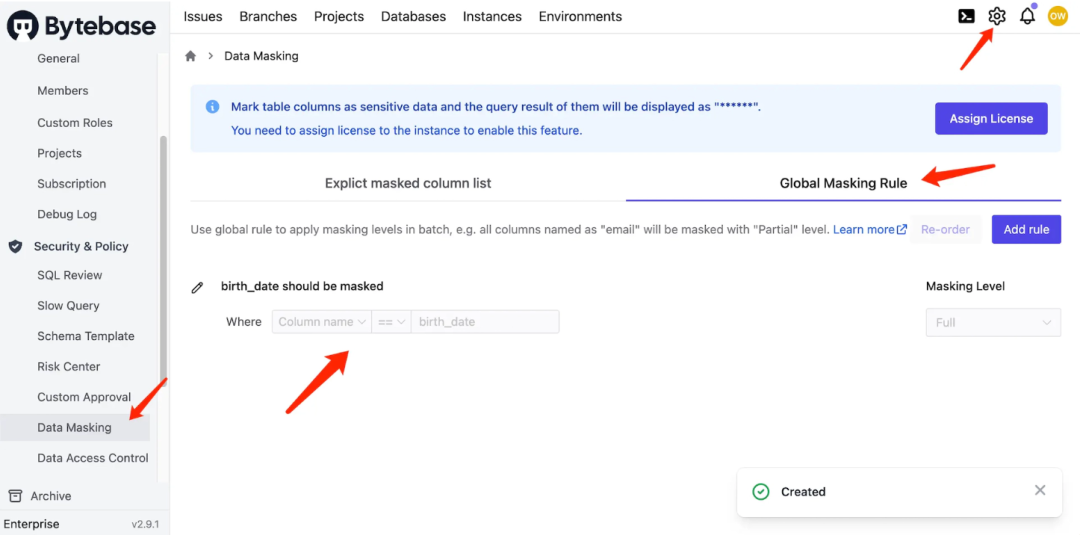This screenshot has height=535, width=1080.
Task: Select the Global Masking Rule tab
Action: click(x=843, y=183)
